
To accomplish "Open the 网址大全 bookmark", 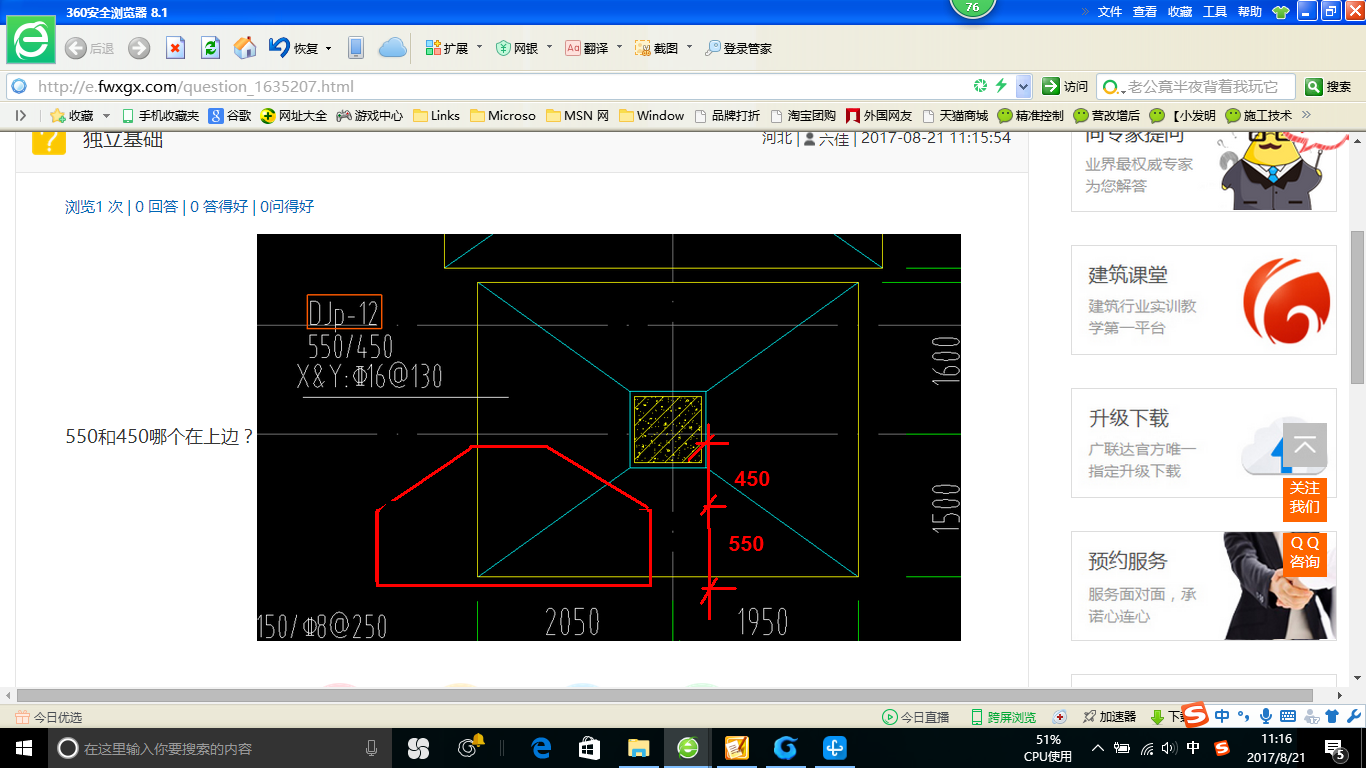I will pos(294,115).
